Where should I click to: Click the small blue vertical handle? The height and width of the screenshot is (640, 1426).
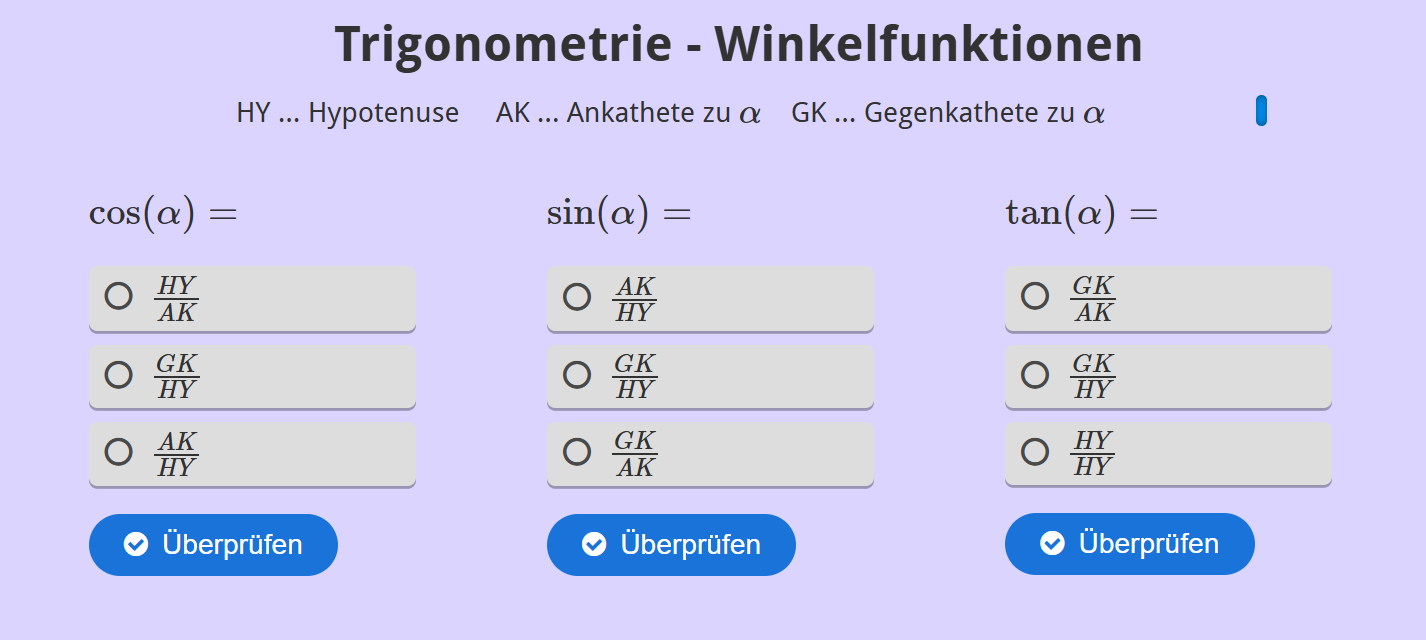(1261, 111)
